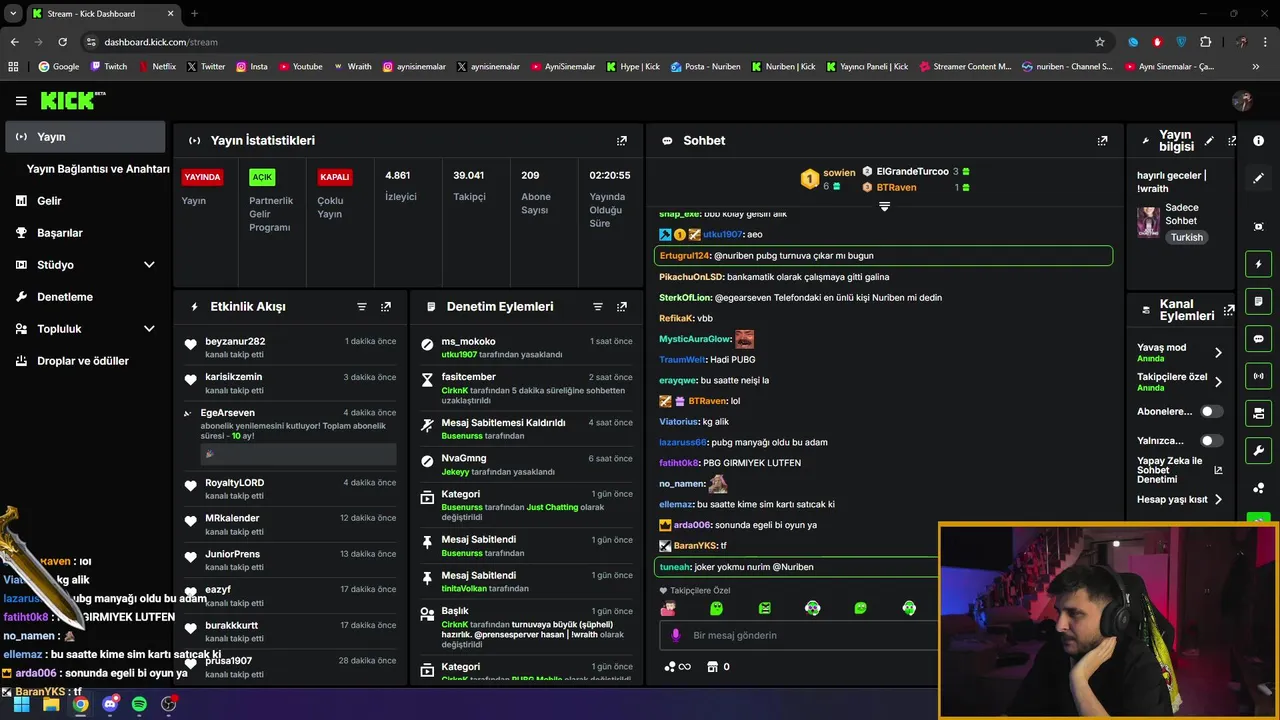The height and width of the screenshot is (720, 1280).
Task: Insert the green headphones emote with purple eyes
Action: click(x=812, y=608)
